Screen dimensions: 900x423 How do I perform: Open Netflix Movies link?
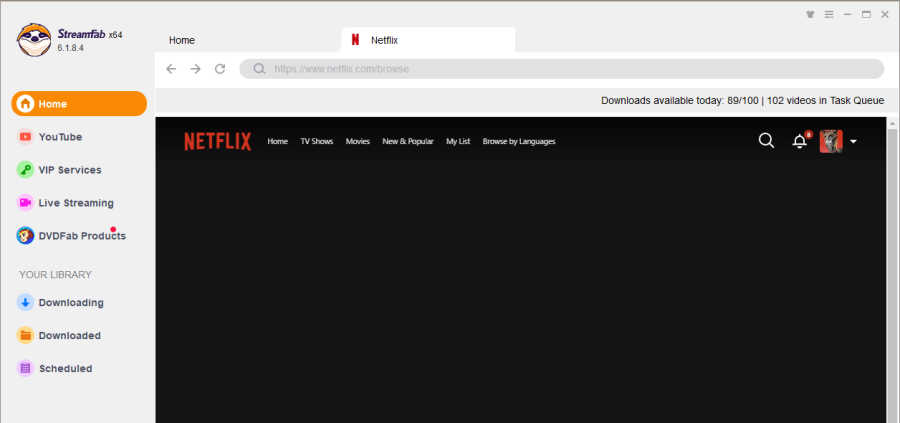tap(358, 141)
